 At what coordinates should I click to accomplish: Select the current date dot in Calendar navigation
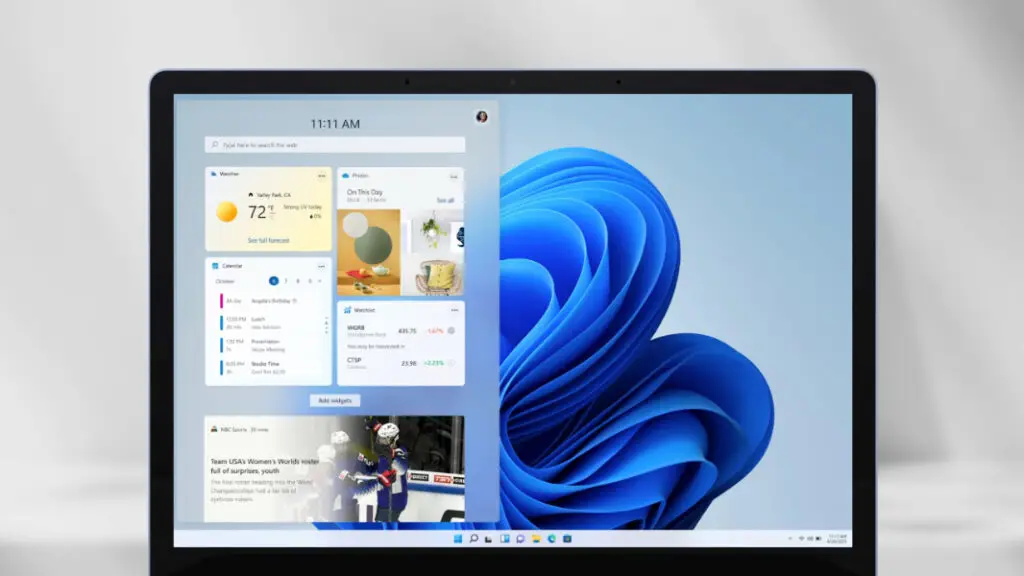click(x=274, y=281)
